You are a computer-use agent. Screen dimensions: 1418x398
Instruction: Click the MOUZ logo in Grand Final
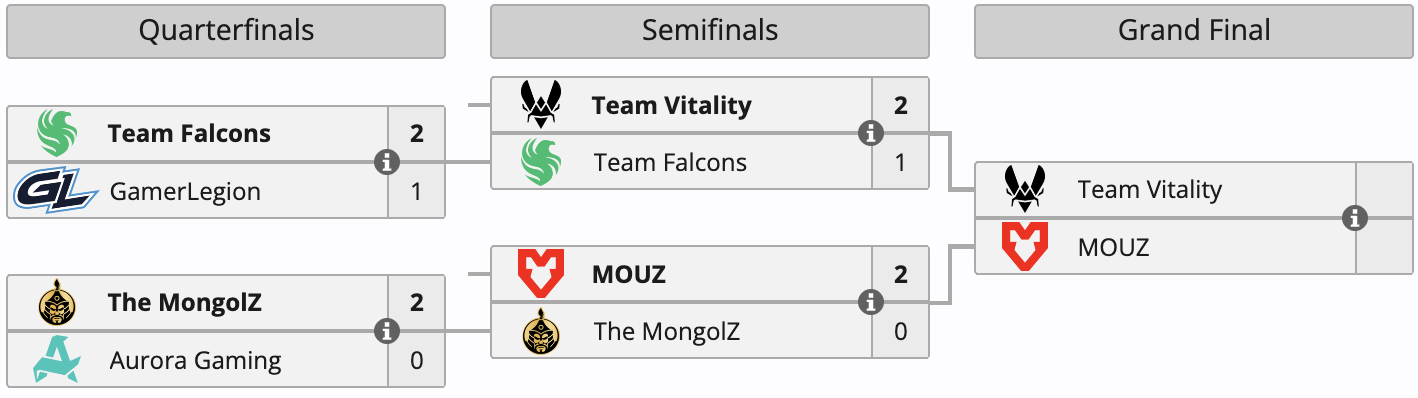(1024, 246)
